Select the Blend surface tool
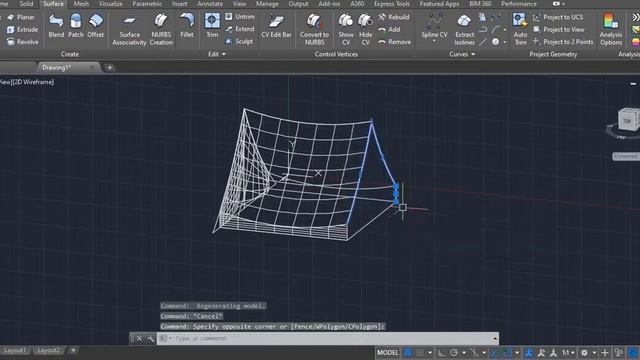 tap(56, 26)
